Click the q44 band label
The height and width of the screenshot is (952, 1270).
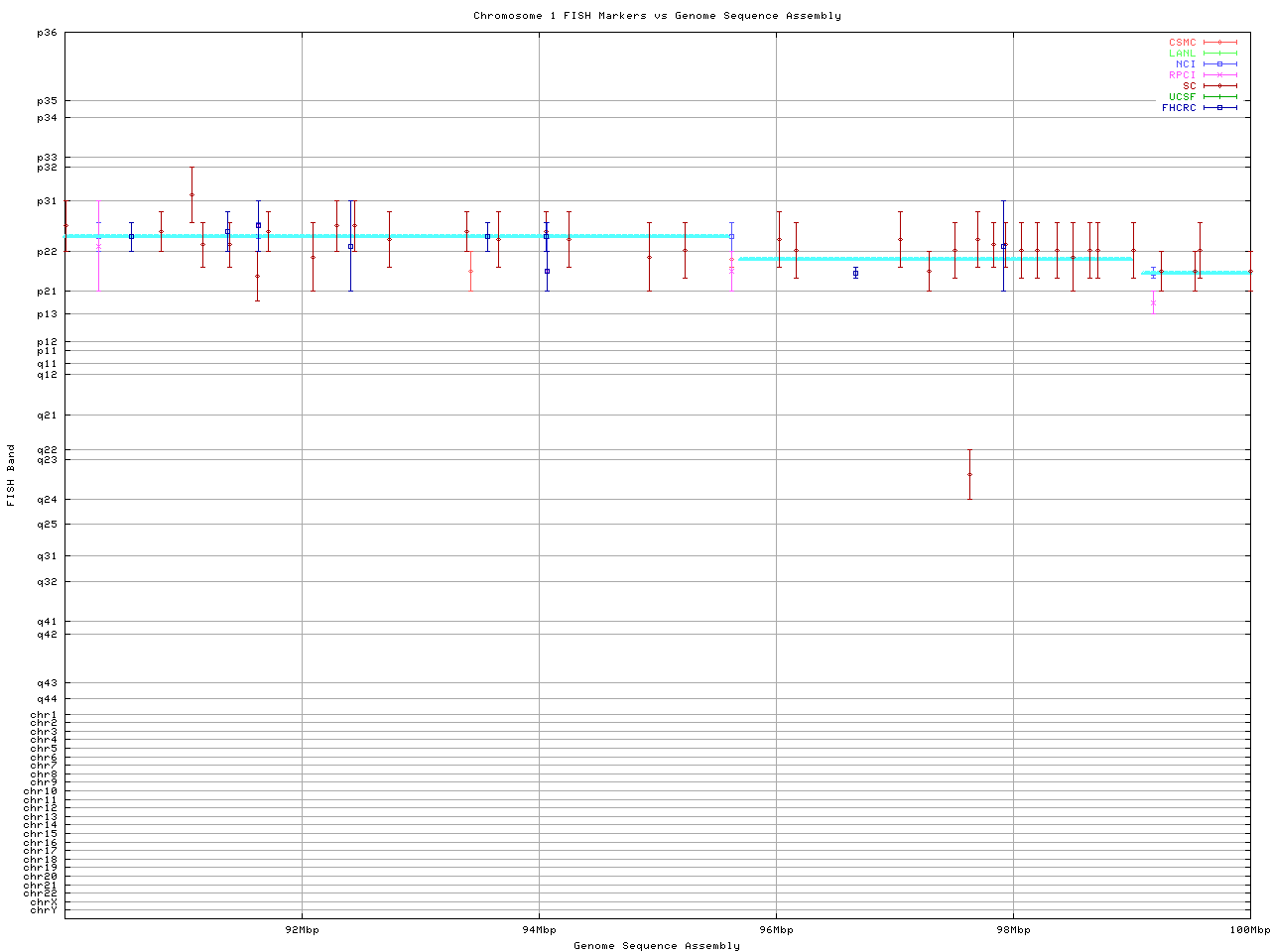pos(47,699)
